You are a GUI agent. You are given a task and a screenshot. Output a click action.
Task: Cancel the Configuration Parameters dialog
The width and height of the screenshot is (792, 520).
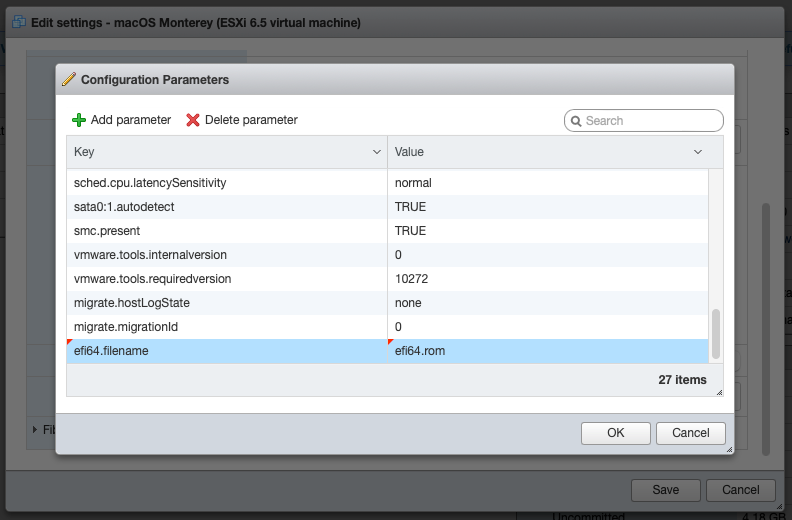pyautogui.click(x=690, y=432)
